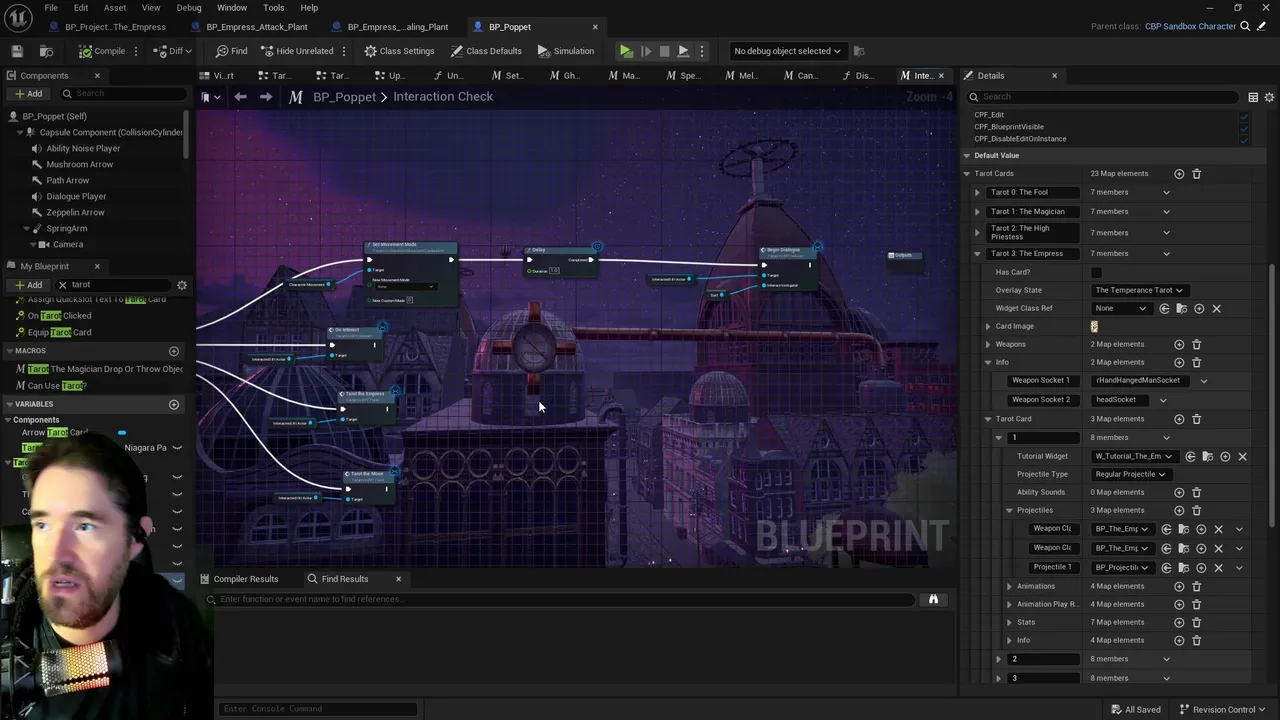Click BP_Poppet in the graph breadcrumb
This screenshot has width=1280, height=720.
pos(344,97)
